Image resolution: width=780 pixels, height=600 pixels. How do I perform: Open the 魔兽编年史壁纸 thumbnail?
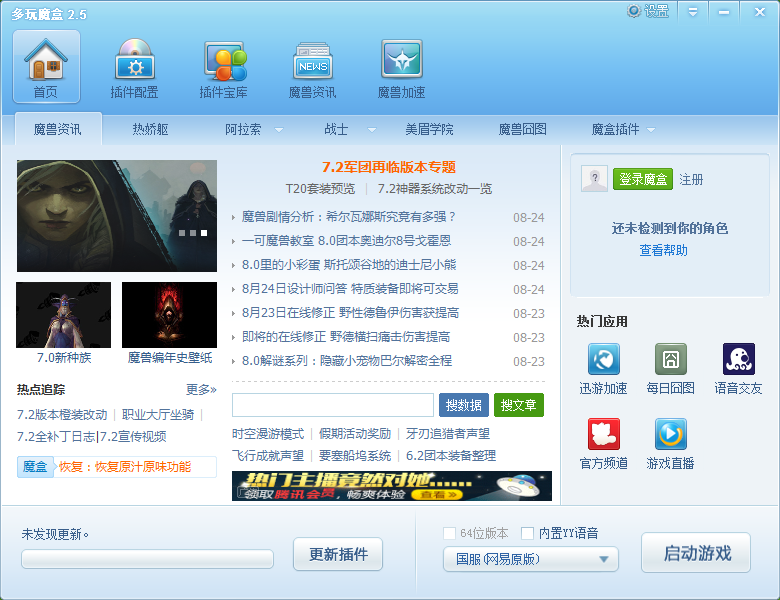tap(170, 315)
